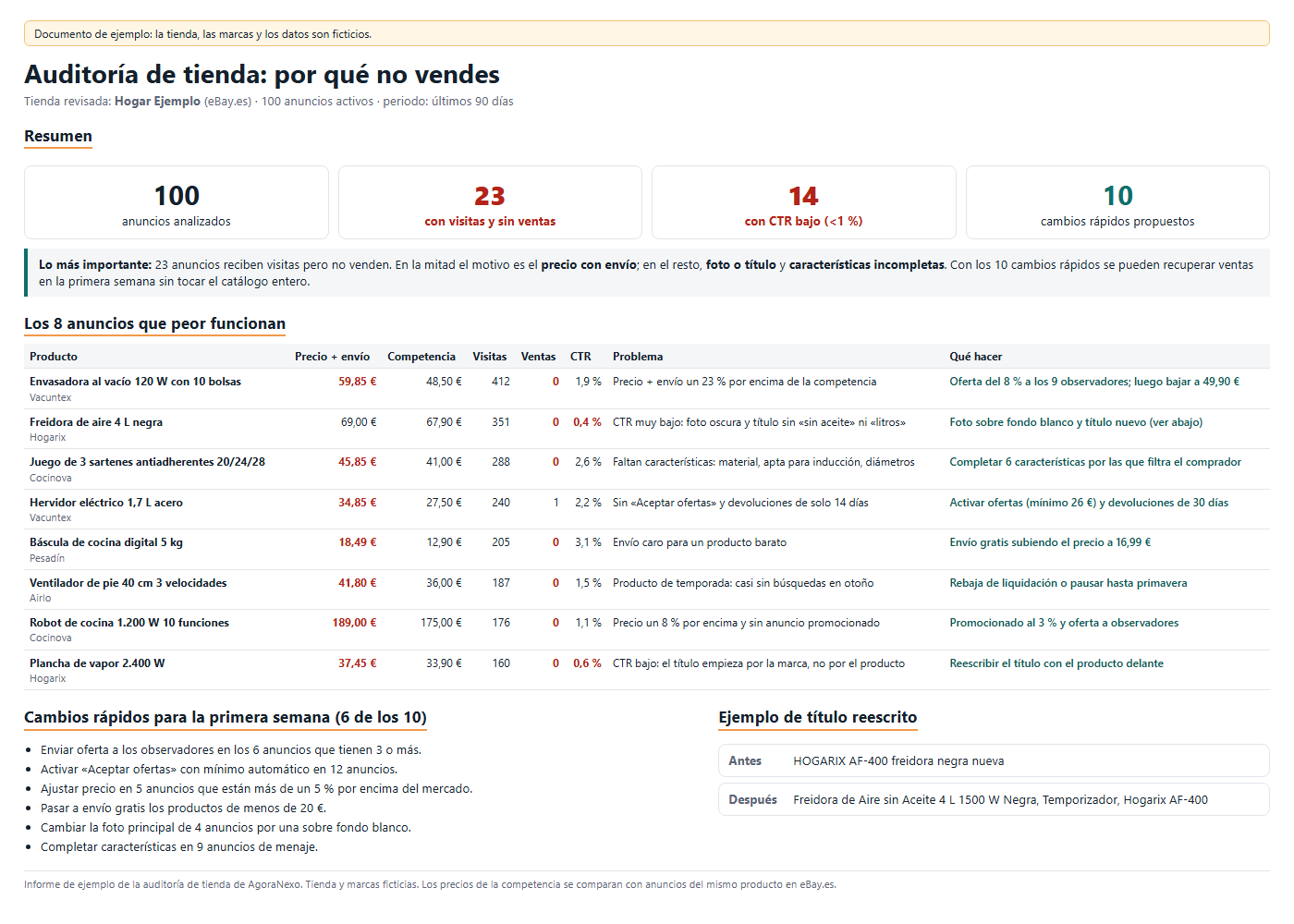The image size is (1294, 924).
Task: Click the 'Qué hacer' column header
Action: click(x=976, y=357)
